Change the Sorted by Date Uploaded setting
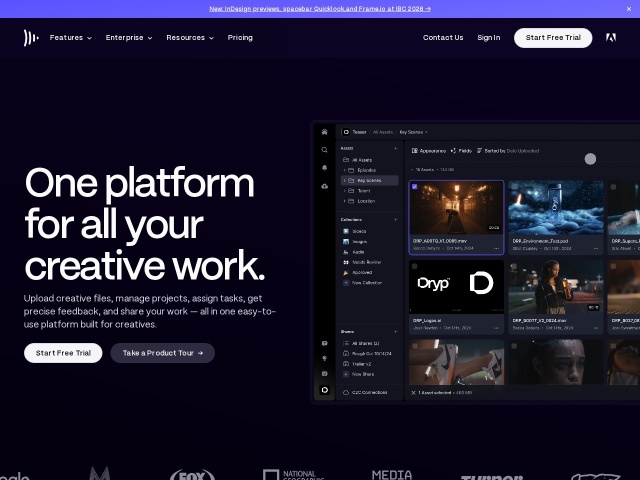The image size is (640, 480). coord(508,151)
